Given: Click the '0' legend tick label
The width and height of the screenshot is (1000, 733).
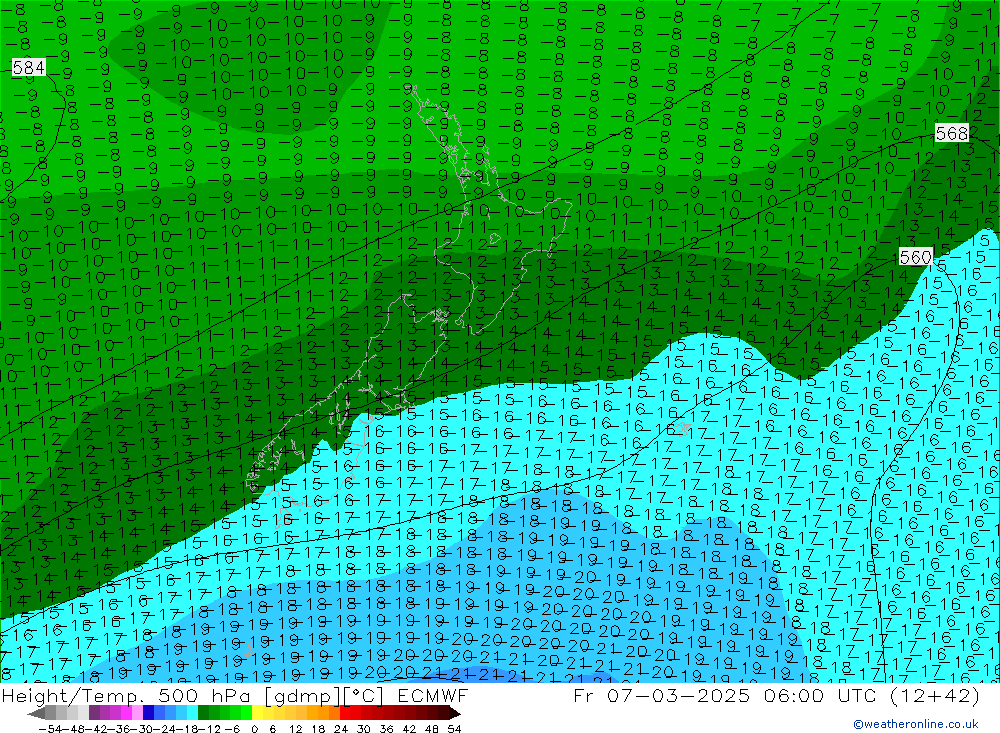Looking at the screenshot, I should click(x=254, y=729).
